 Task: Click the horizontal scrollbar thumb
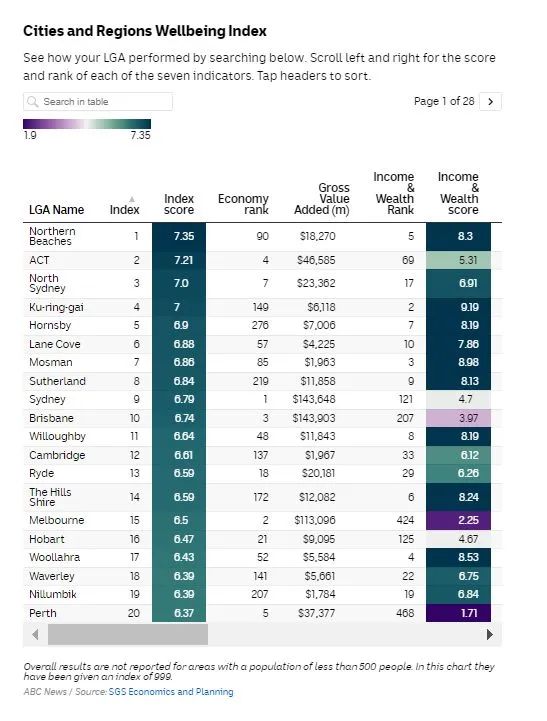[x=128, y=635]
